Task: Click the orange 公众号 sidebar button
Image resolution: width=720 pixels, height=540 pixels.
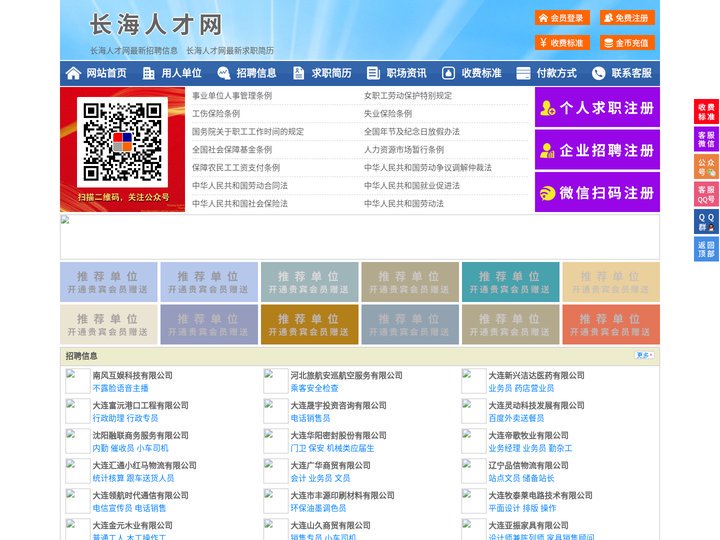Action: coord(706,167)
